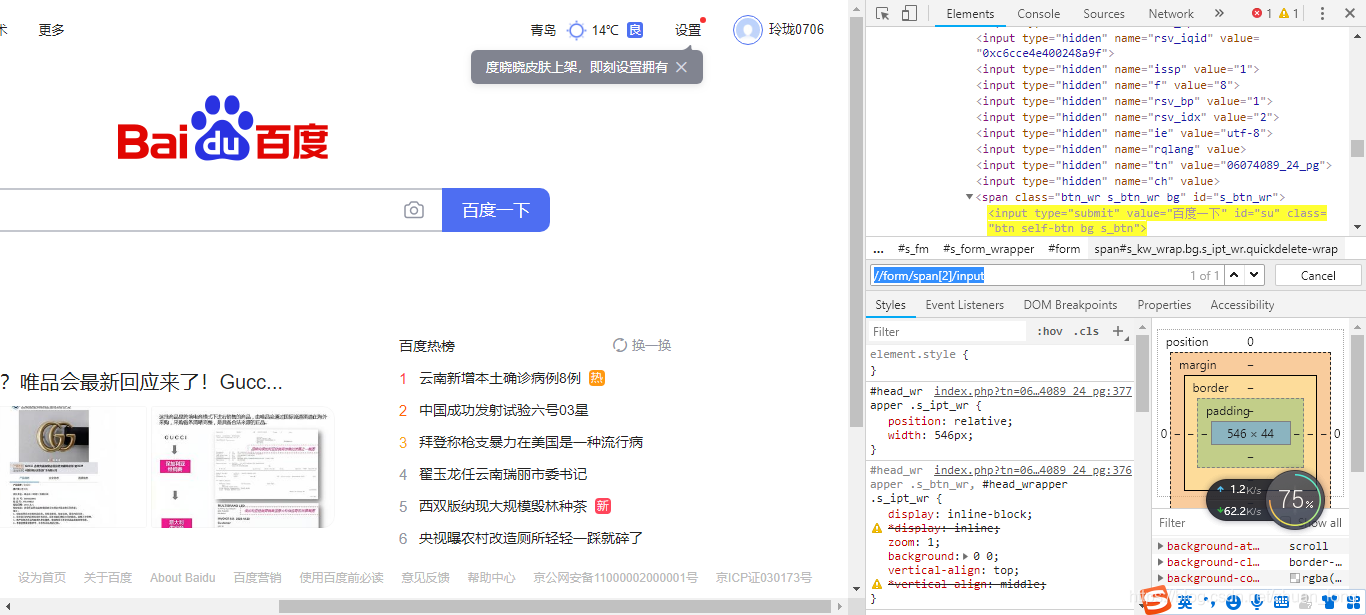
Task: Click the horizontal page scrollbar
Action: (x=555, y=606)
